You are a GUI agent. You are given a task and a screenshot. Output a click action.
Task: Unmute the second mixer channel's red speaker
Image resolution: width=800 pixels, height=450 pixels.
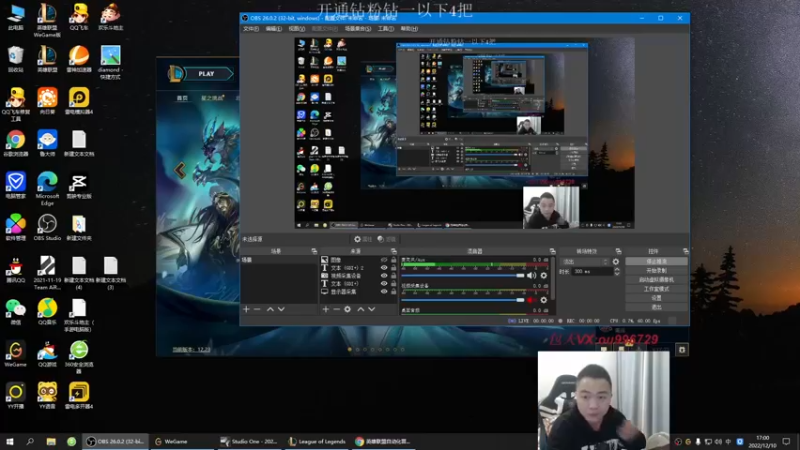[532, 300]
